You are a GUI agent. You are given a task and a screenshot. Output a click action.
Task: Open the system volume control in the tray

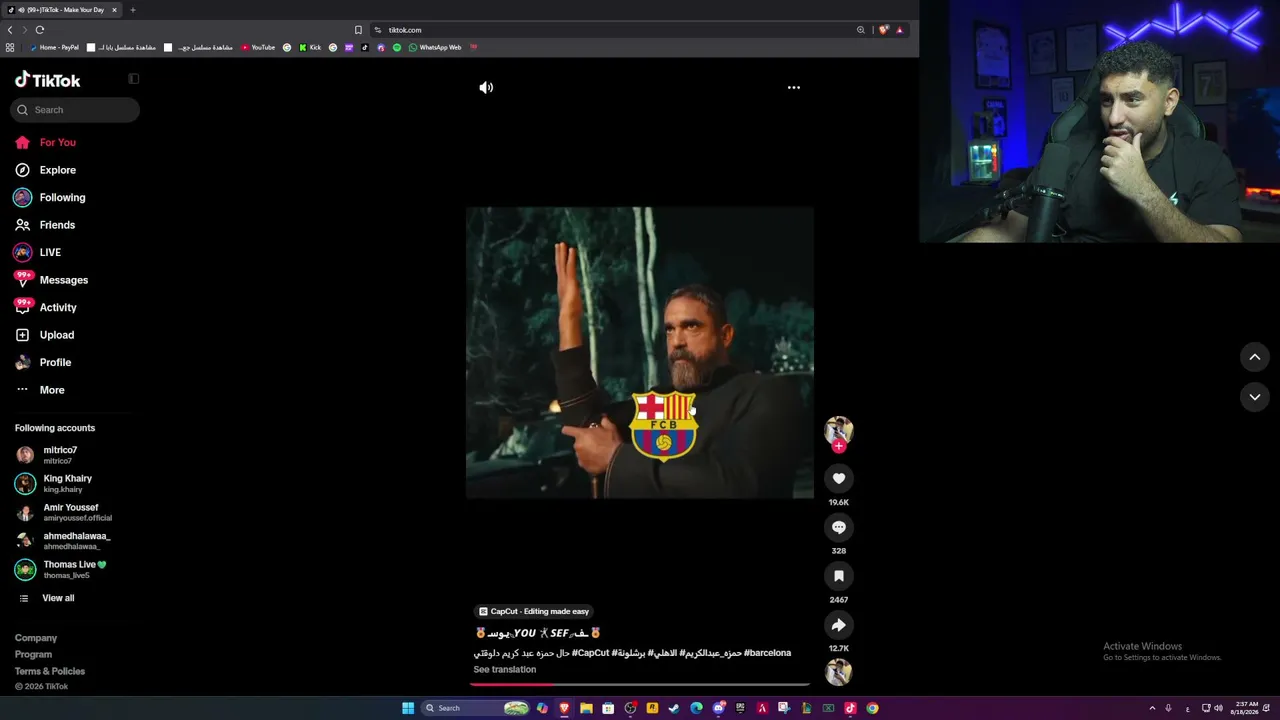tap(1218, 708)
